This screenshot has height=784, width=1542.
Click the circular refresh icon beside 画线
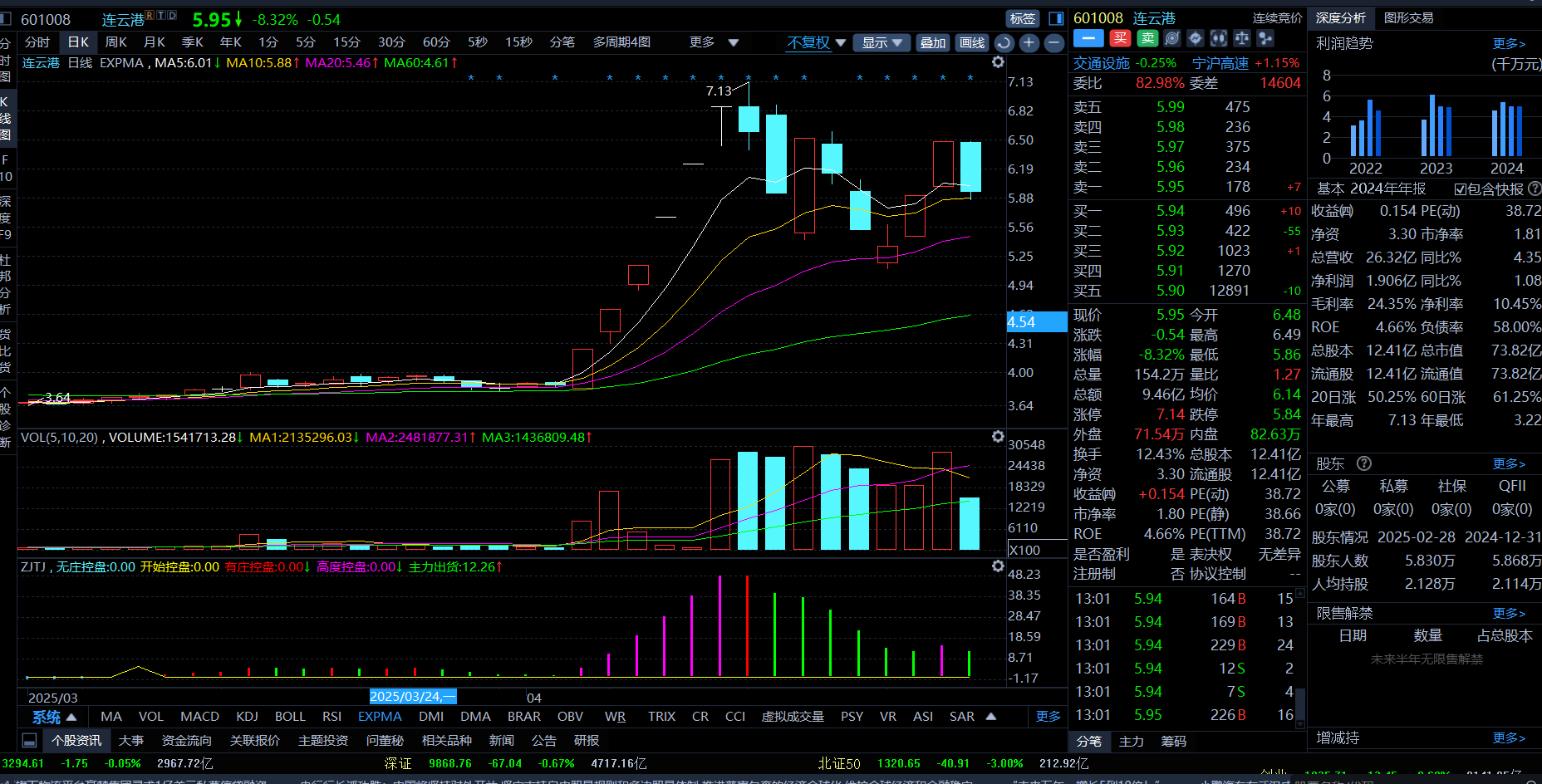tap(1004, 43)
